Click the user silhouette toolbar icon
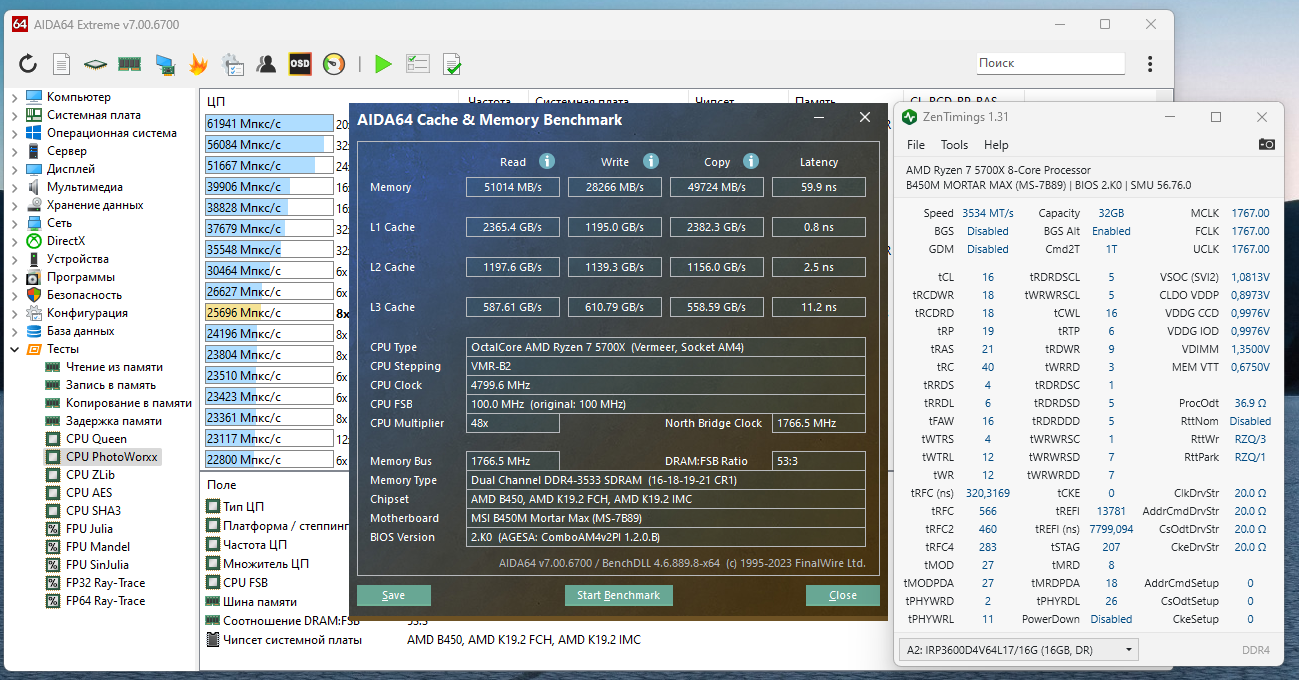1299x680 pixels. click(x=266, y=64)
